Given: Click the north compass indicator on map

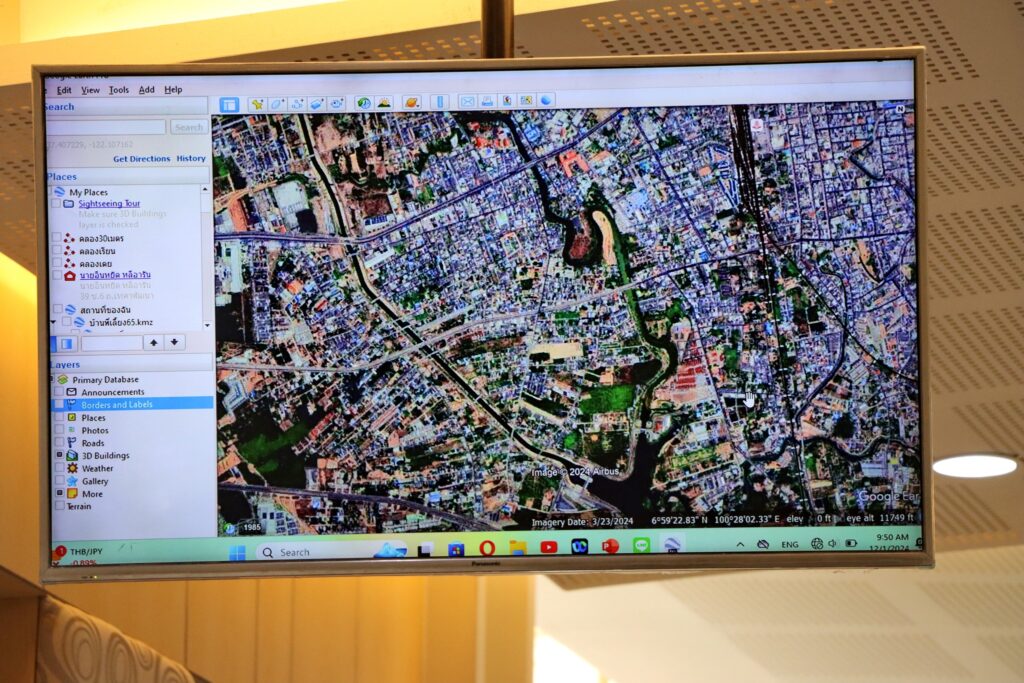Looking at the screenshot, I should (x=900, y=109).
